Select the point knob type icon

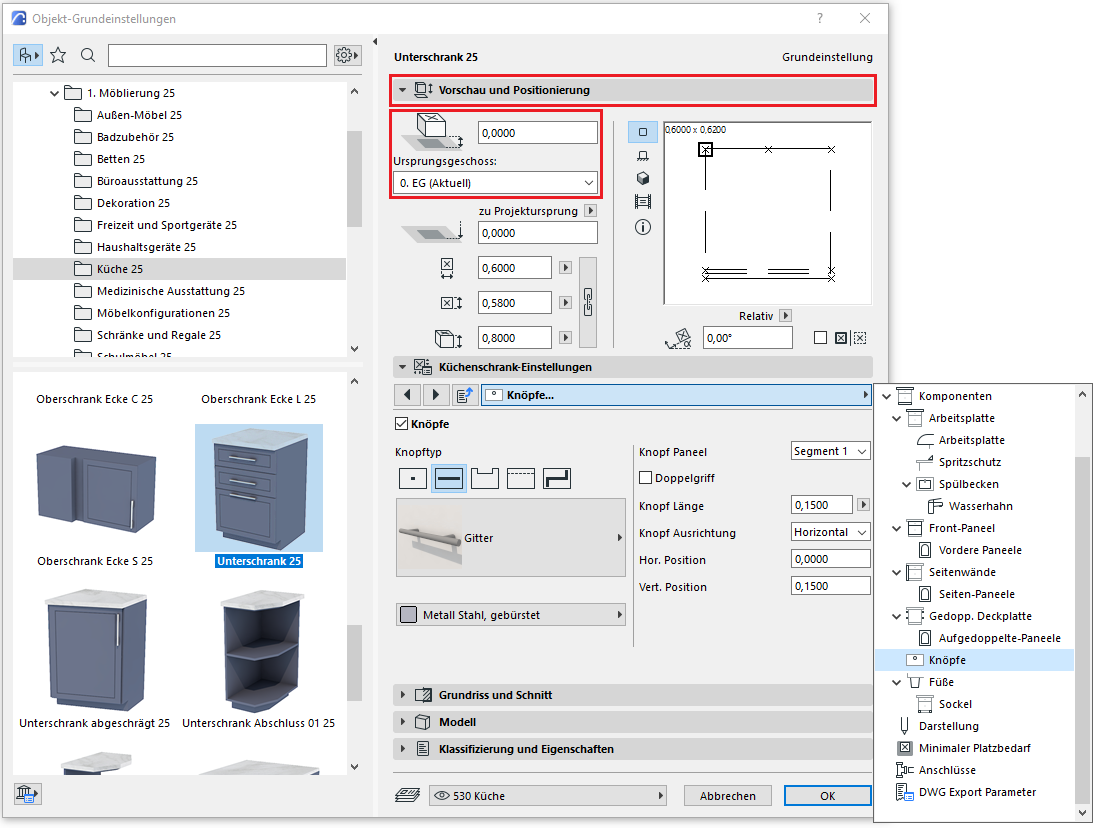413,478
